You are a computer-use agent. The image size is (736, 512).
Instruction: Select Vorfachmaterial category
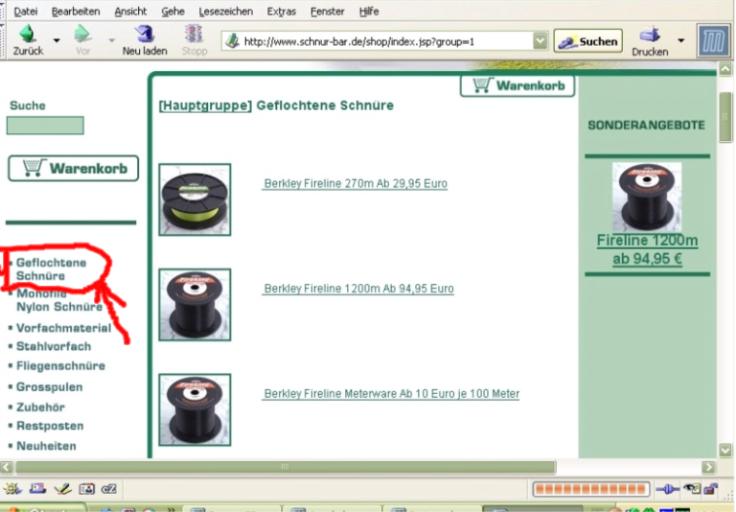pyautogui.click(x=64, y=328)
